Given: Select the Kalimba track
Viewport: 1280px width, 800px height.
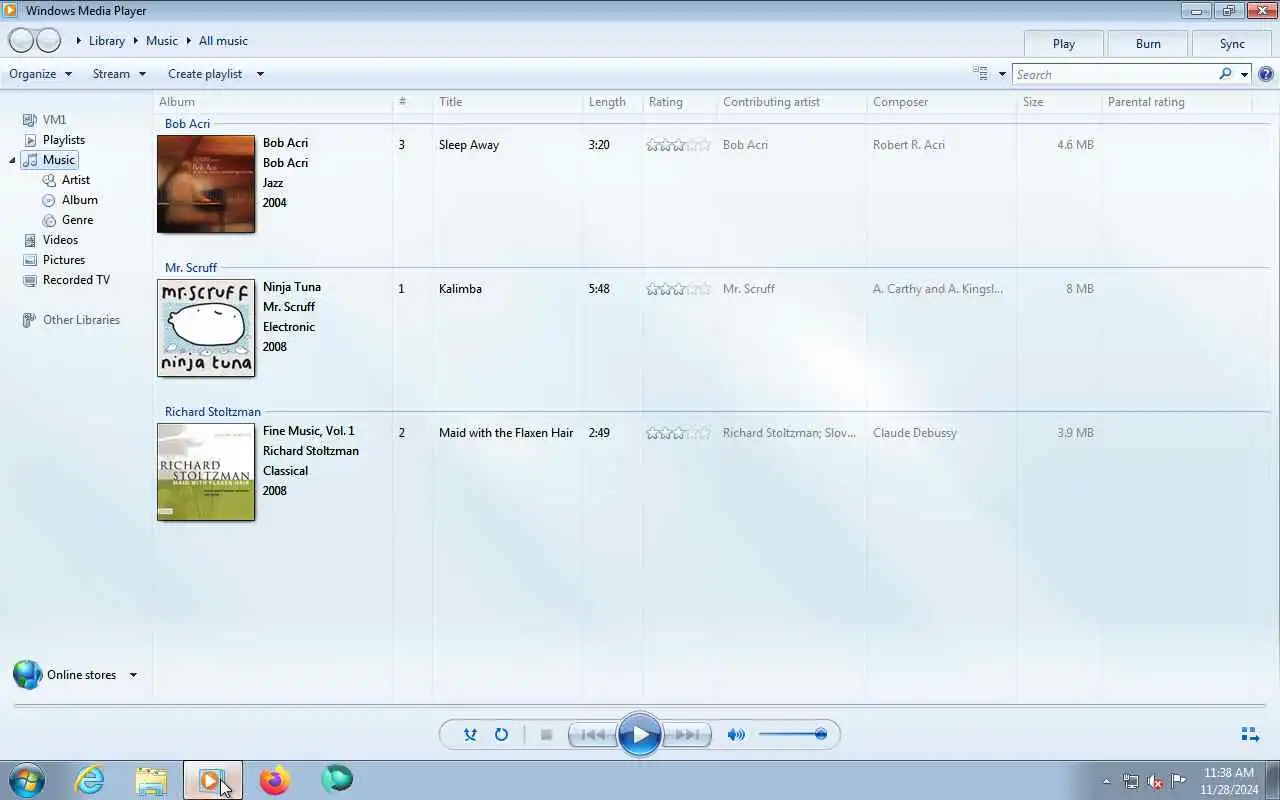Looking at the screenshot, I should [x=460, y=289].
